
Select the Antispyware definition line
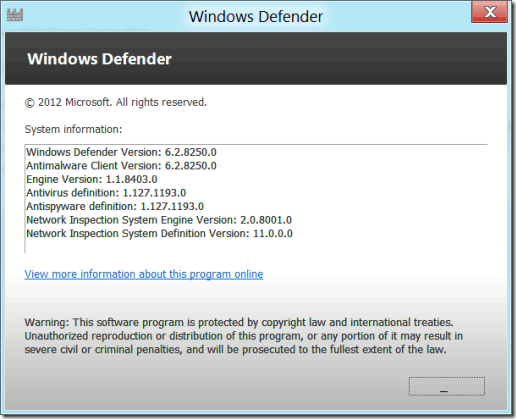coord(115,206)
